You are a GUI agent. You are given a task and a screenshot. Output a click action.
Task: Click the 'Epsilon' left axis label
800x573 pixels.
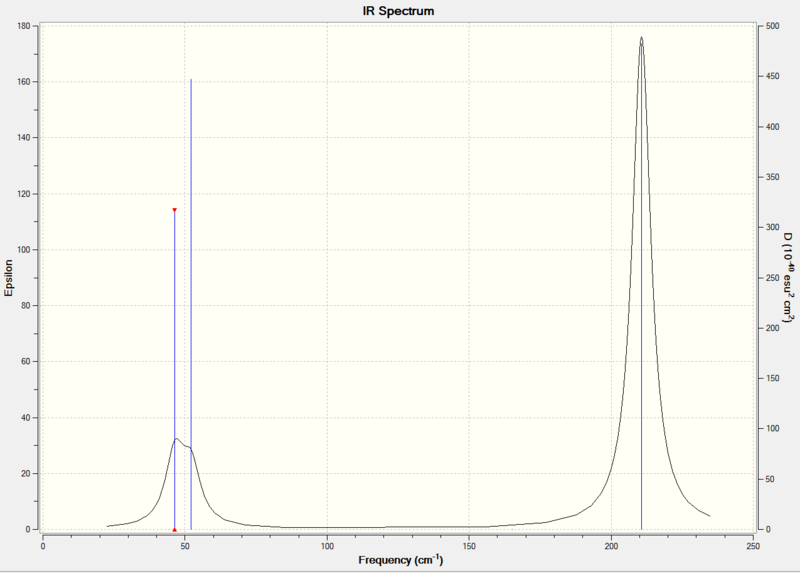coord(9,278)
